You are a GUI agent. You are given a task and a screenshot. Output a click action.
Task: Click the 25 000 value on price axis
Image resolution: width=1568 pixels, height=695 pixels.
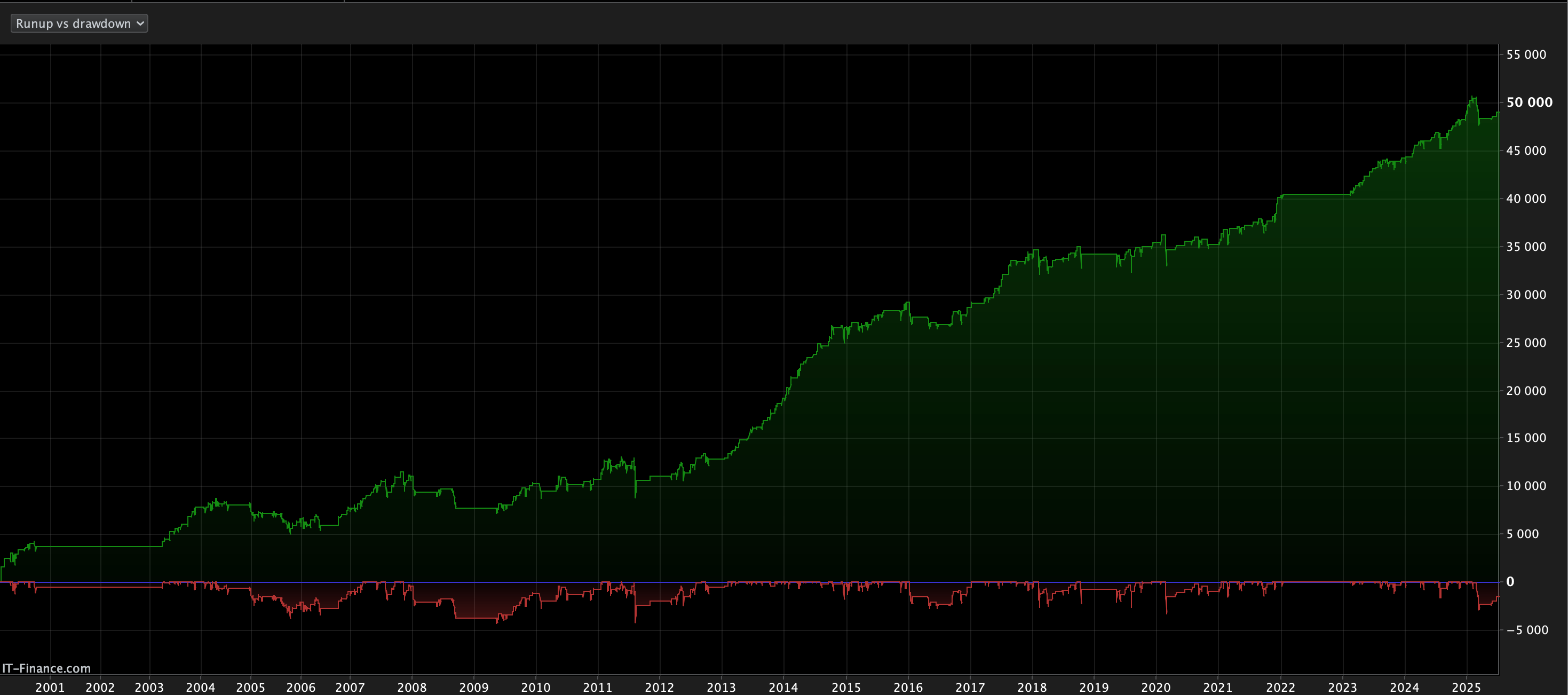coord(1526,343)
